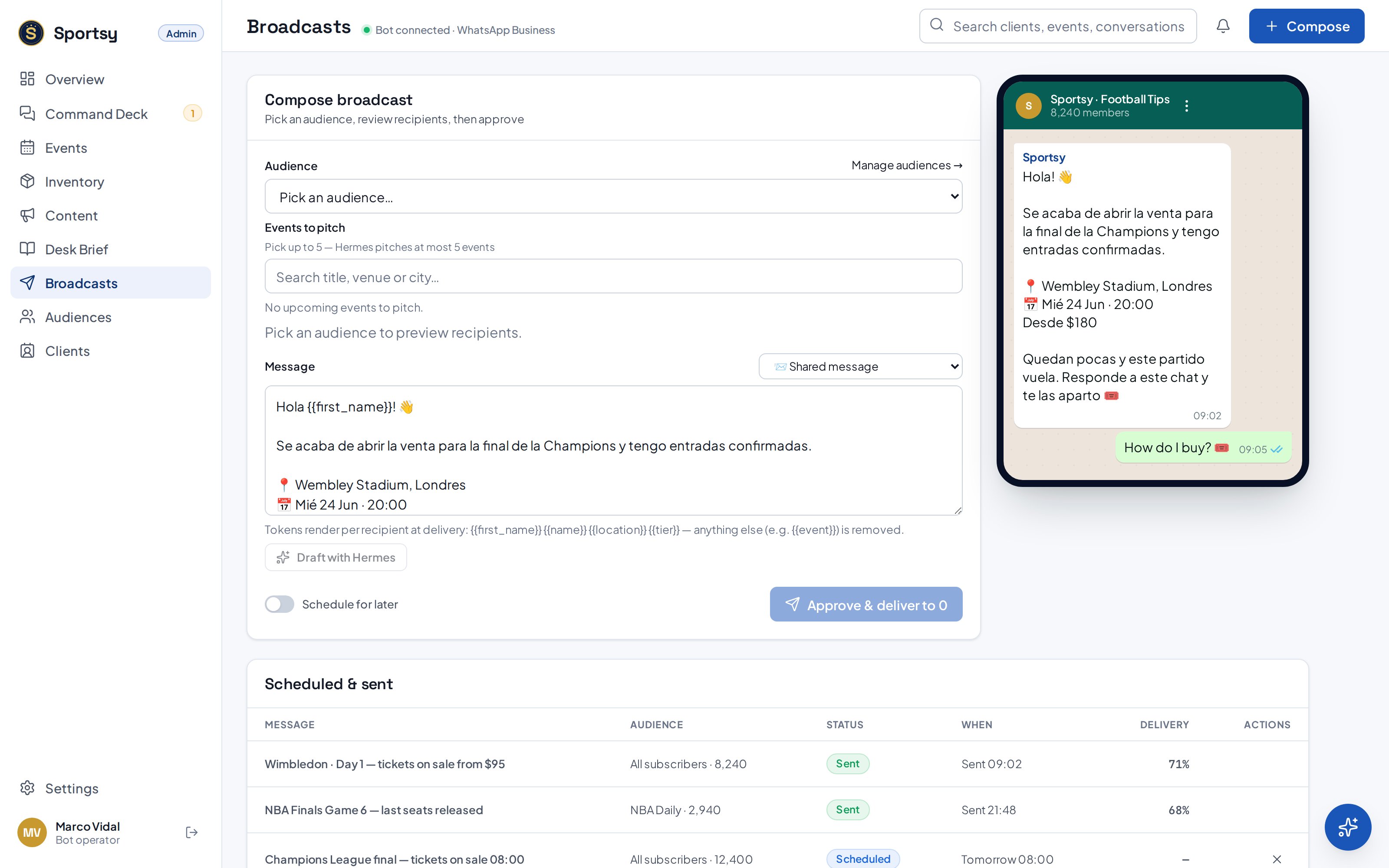1389x868 pixels.
Task: Click the Scheduled status badge
Action: (x=862, y=858)
